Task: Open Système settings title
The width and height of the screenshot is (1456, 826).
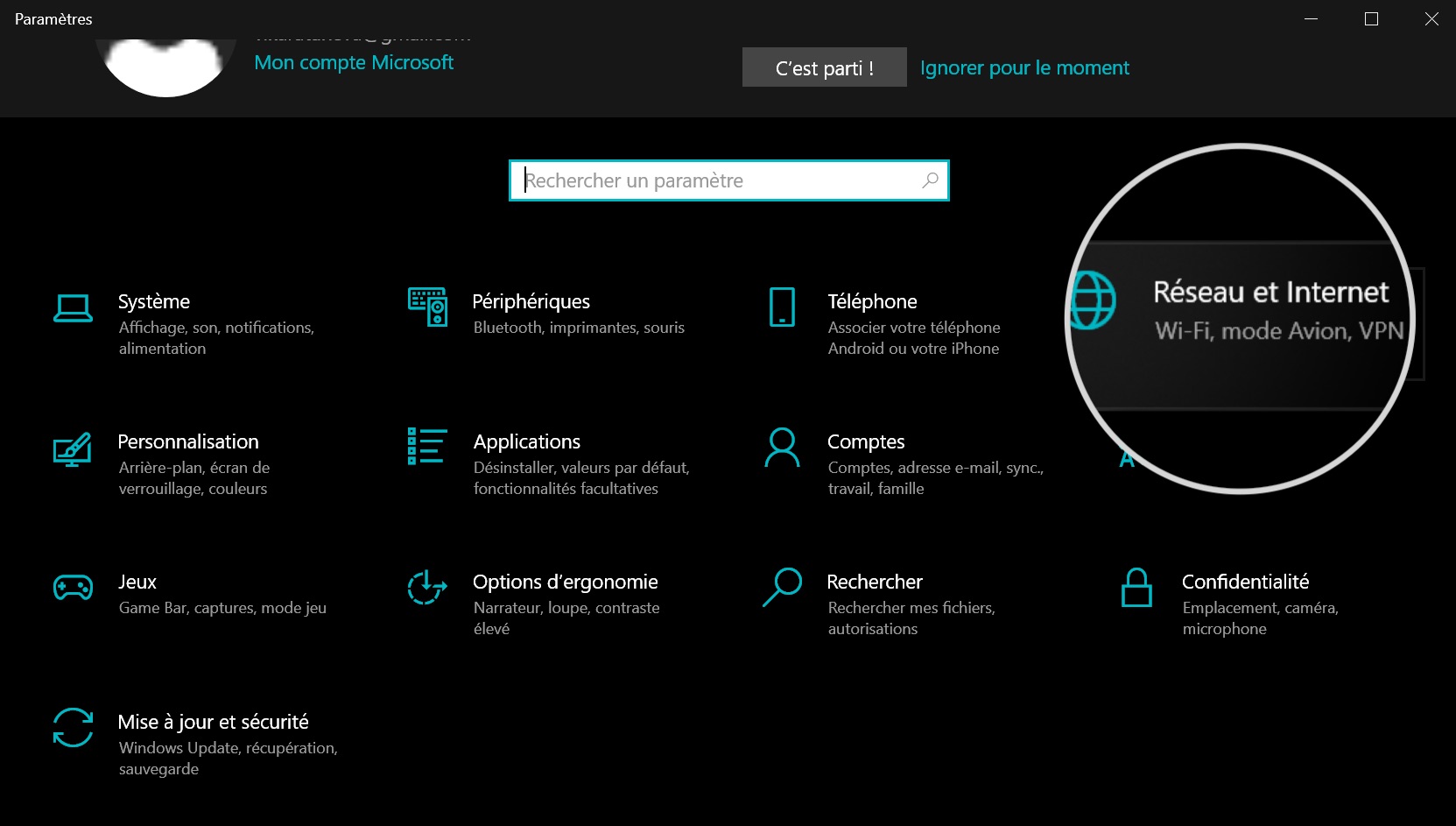Action: pos(154,301)
